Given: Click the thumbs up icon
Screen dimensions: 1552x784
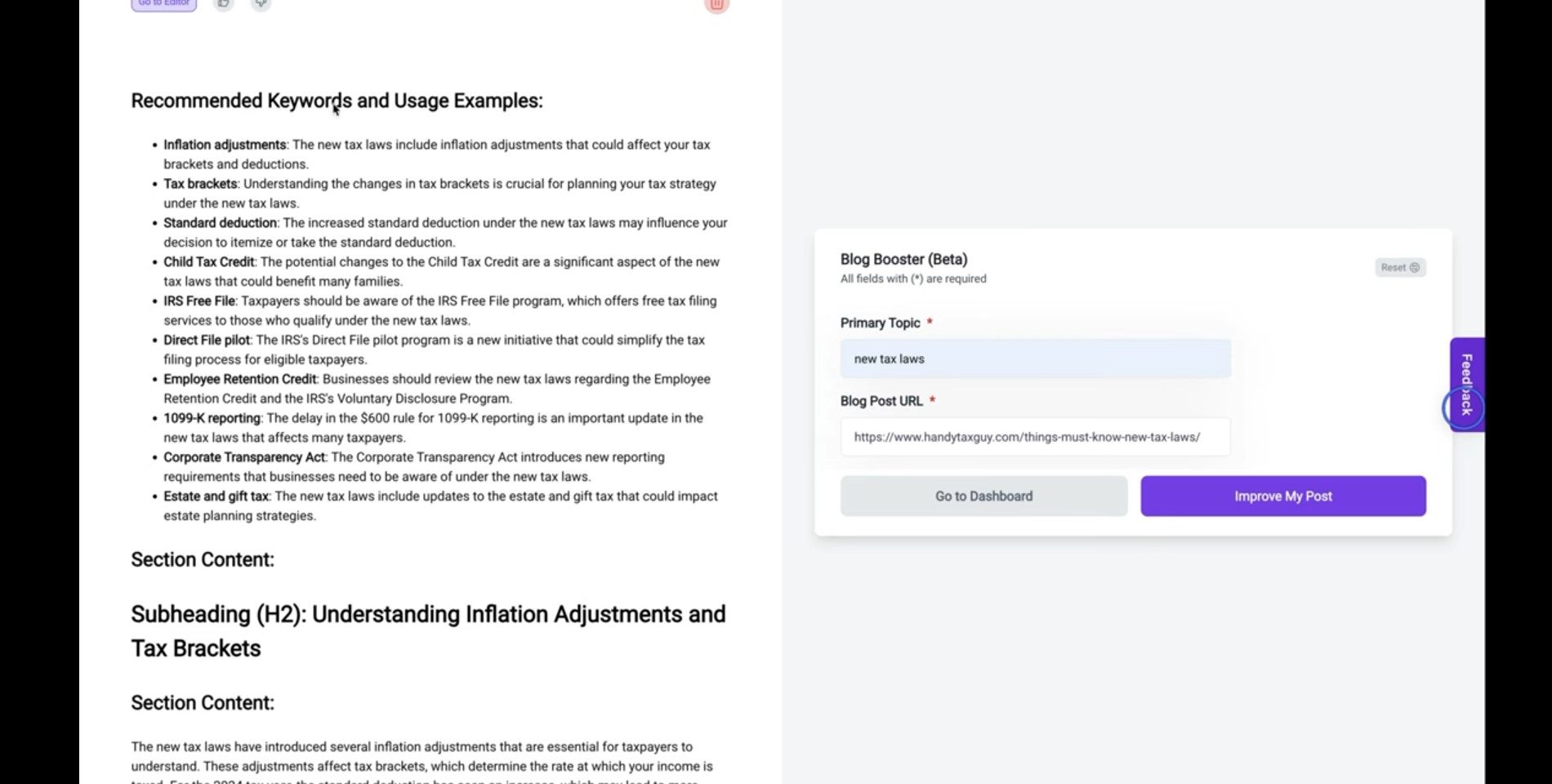Looking at the screenshot, I should (x=223, y=4).
